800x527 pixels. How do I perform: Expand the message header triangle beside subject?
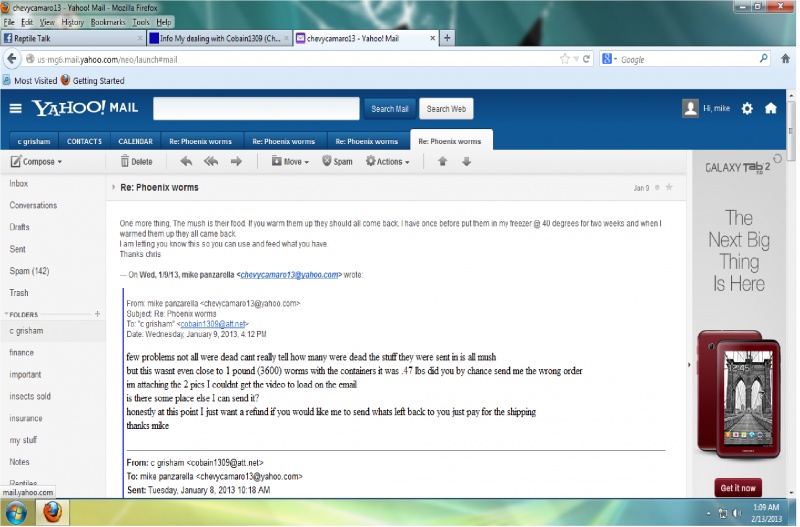pos(113,187)
